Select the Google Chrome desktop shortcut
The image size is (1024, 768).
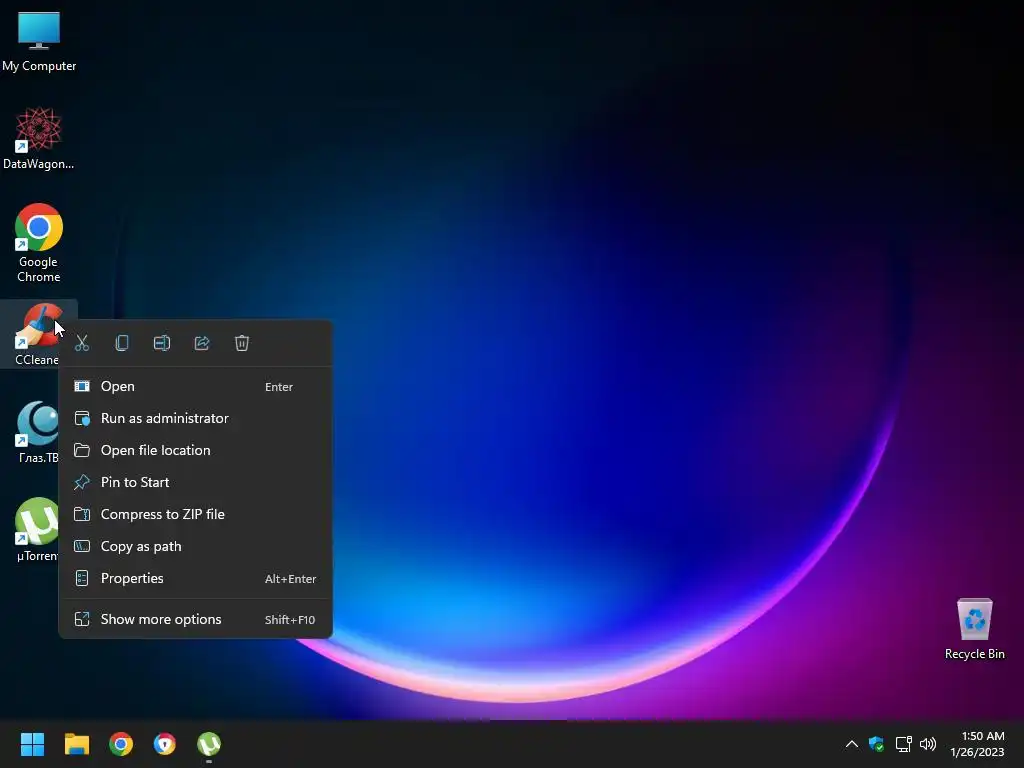(x=39, y=243)
